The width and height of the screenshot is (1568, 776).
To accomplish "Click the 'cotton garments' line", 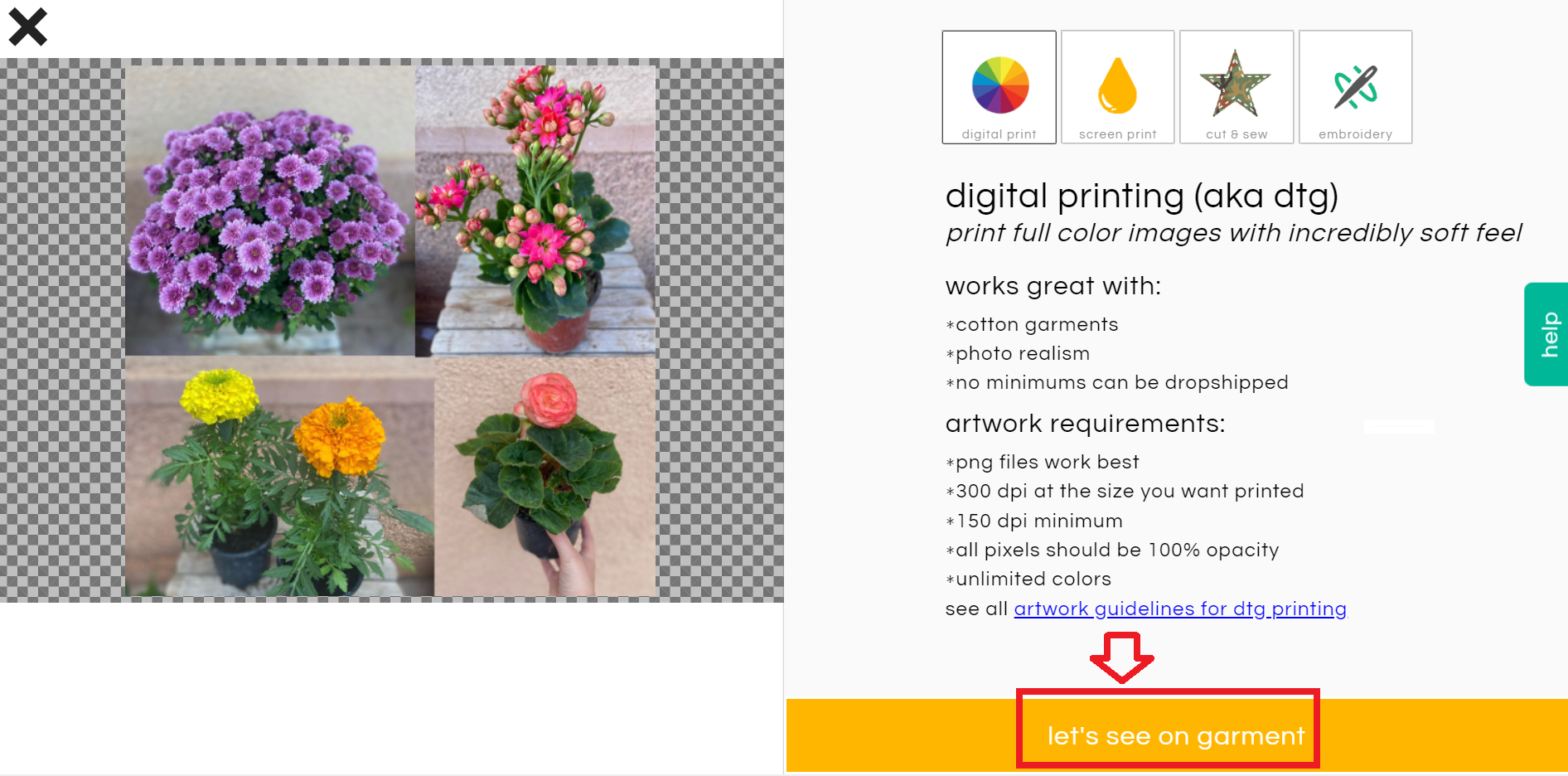I will pos(1033,324).
